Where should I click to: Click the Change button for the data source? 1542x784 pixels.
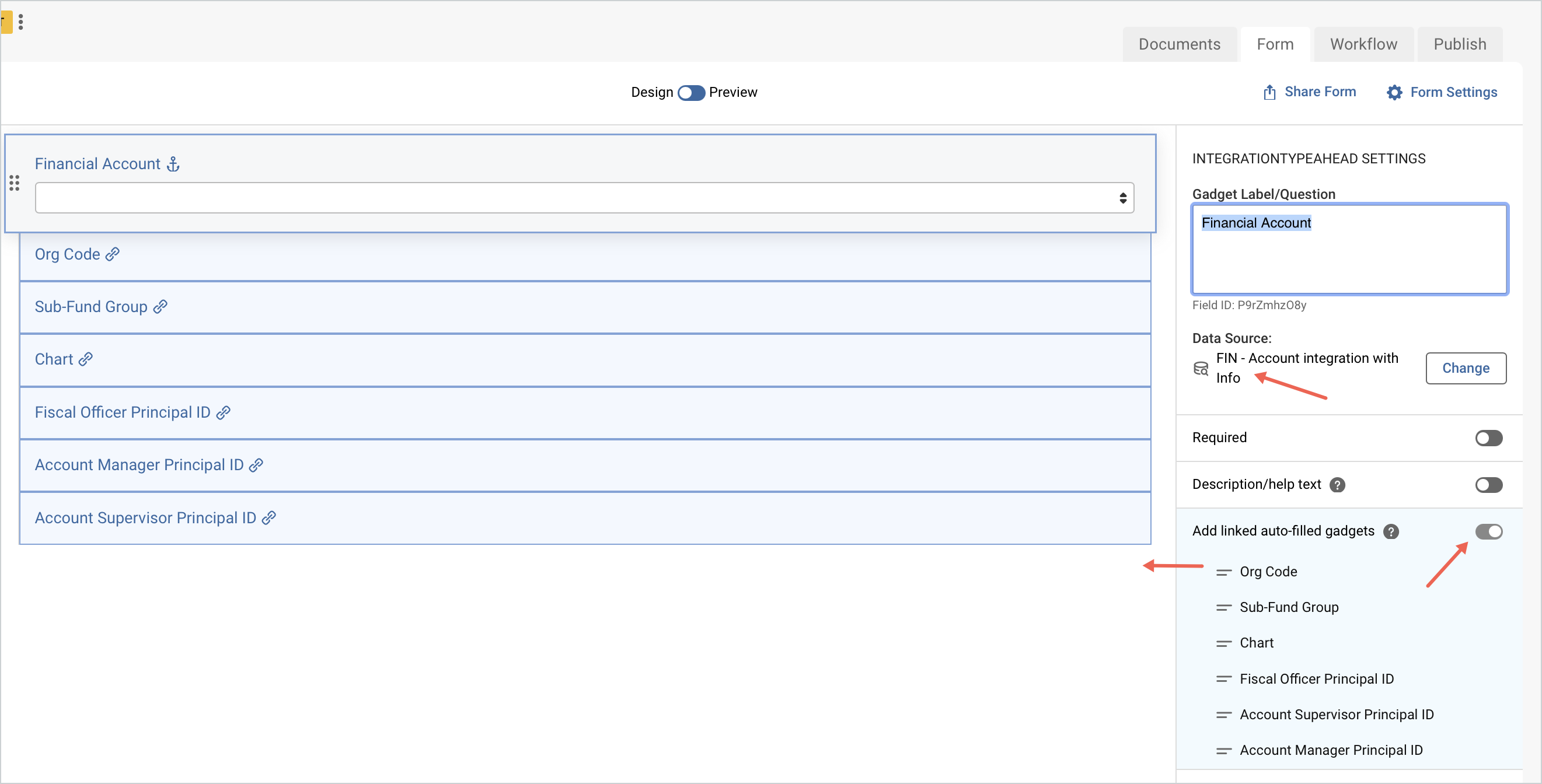tap(1466, 368)
